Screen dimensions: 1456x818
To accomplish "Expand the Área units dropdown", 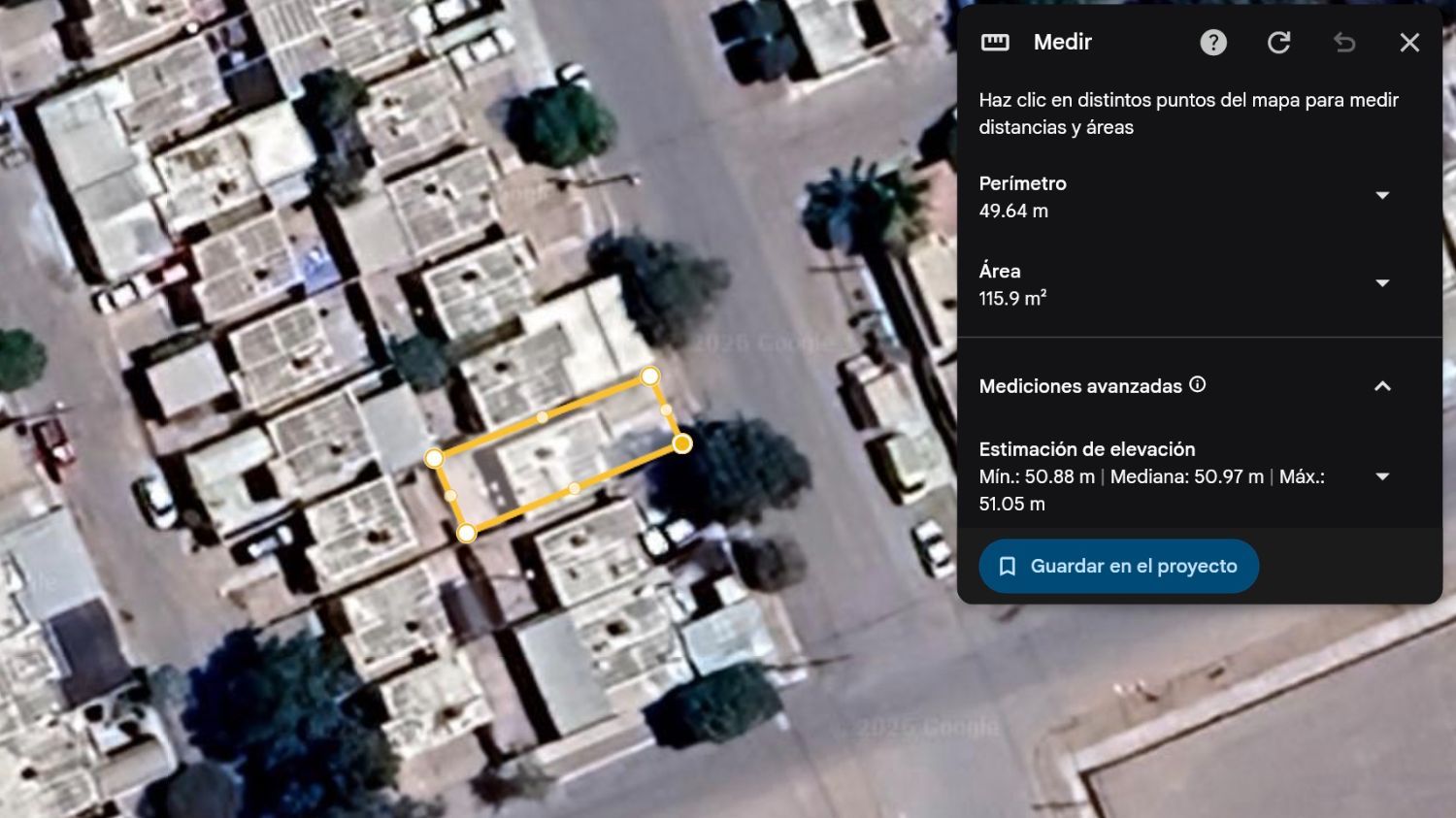I will coord(1382,283).
